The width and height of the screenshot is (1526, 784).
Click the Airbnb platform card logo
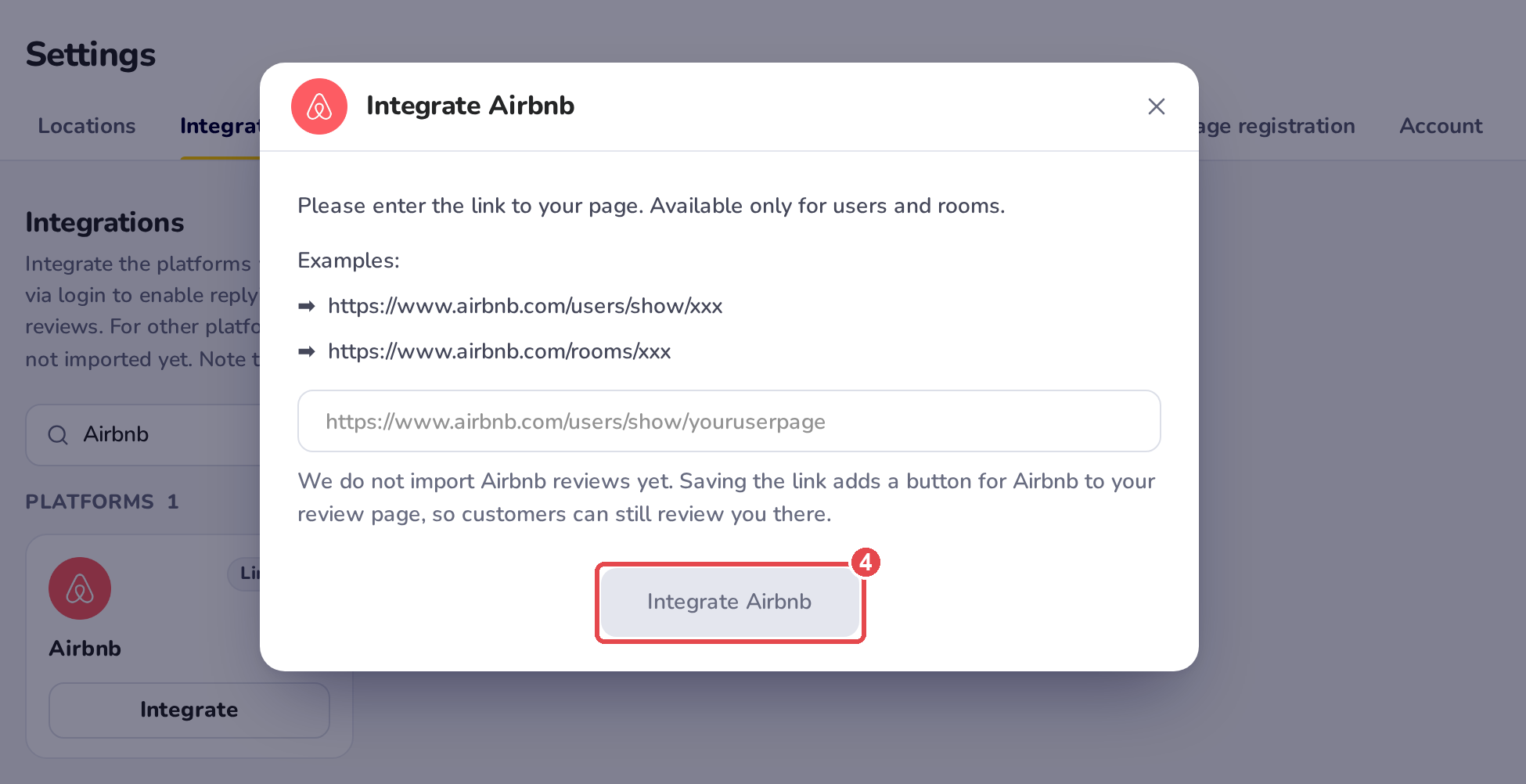click(80, 588)
